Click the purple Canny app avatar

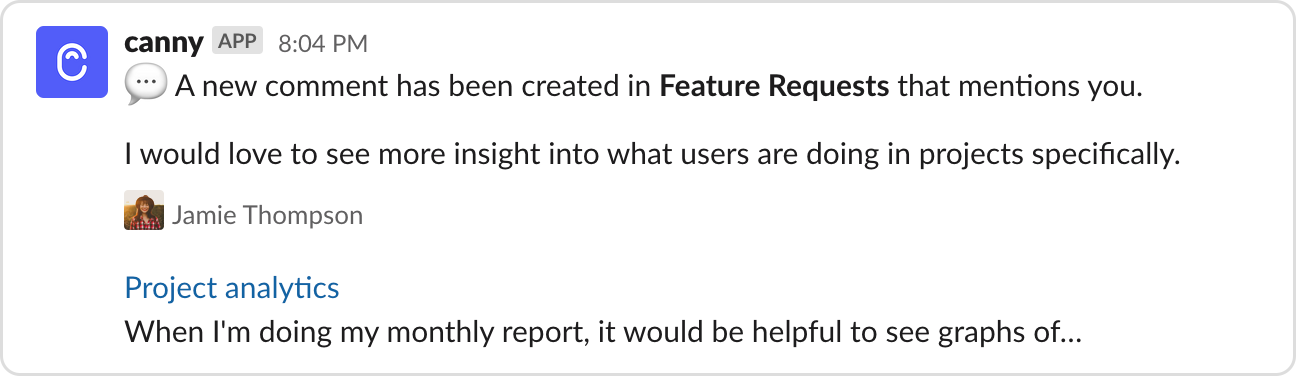tap(72, 62)
